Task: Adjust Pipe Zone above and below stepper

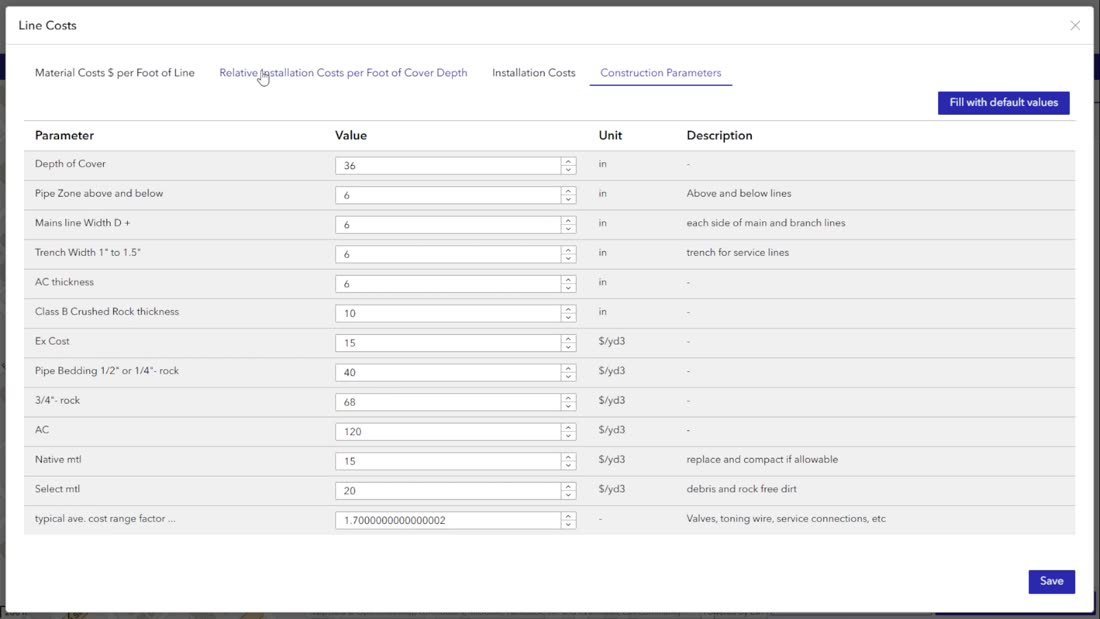Action: 568,195
